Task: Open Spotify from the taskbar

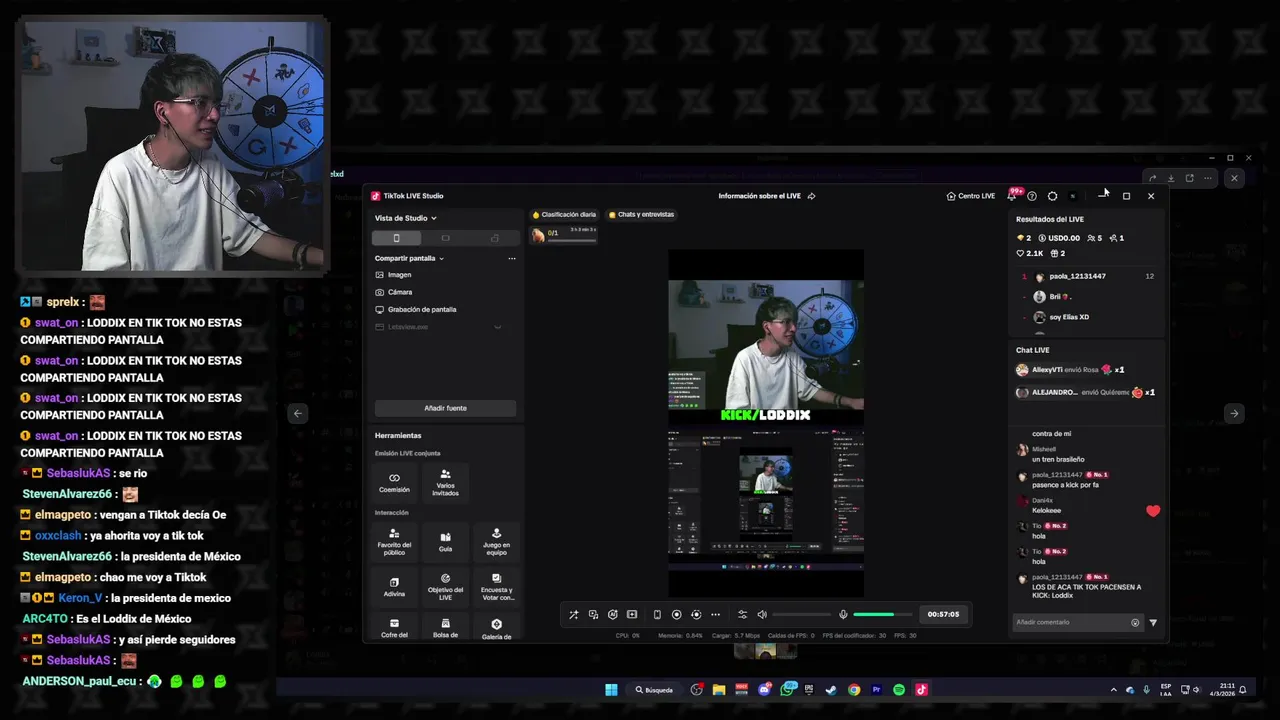Action: (898, 689)
